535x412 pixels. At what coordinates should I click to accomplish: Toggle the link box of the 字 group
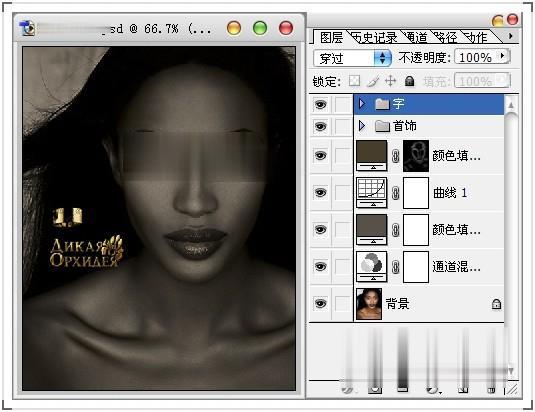[x=342, y=104]
